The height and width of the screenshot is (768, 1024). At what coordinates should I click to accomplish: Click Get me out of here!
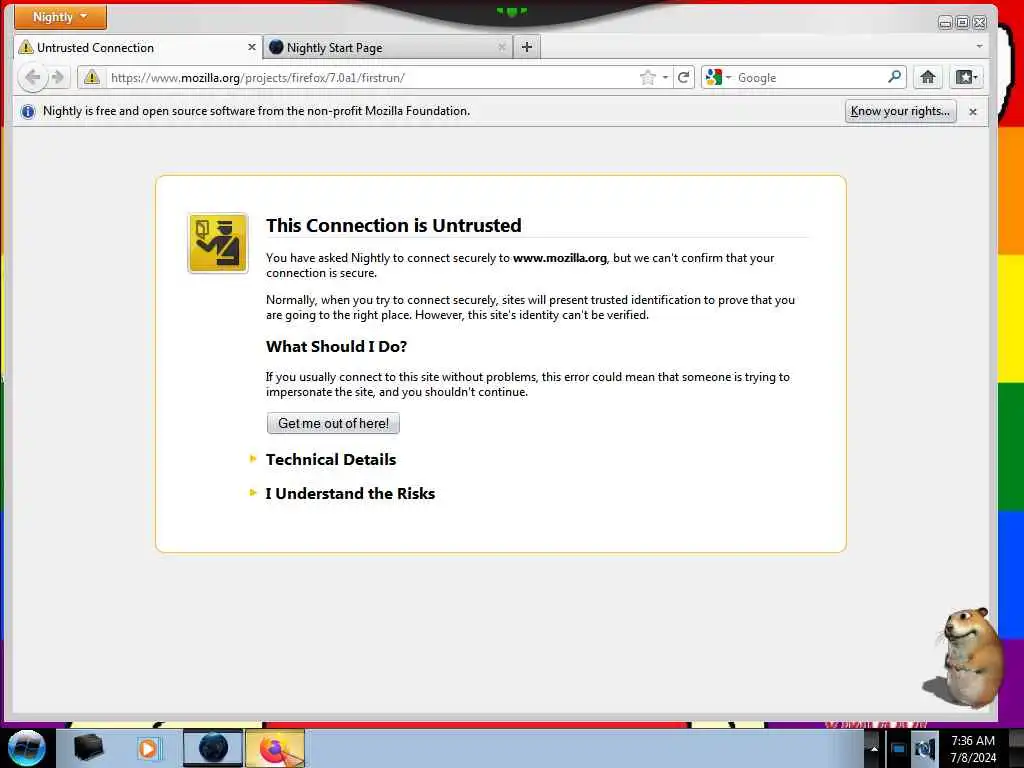coord(333,423)
